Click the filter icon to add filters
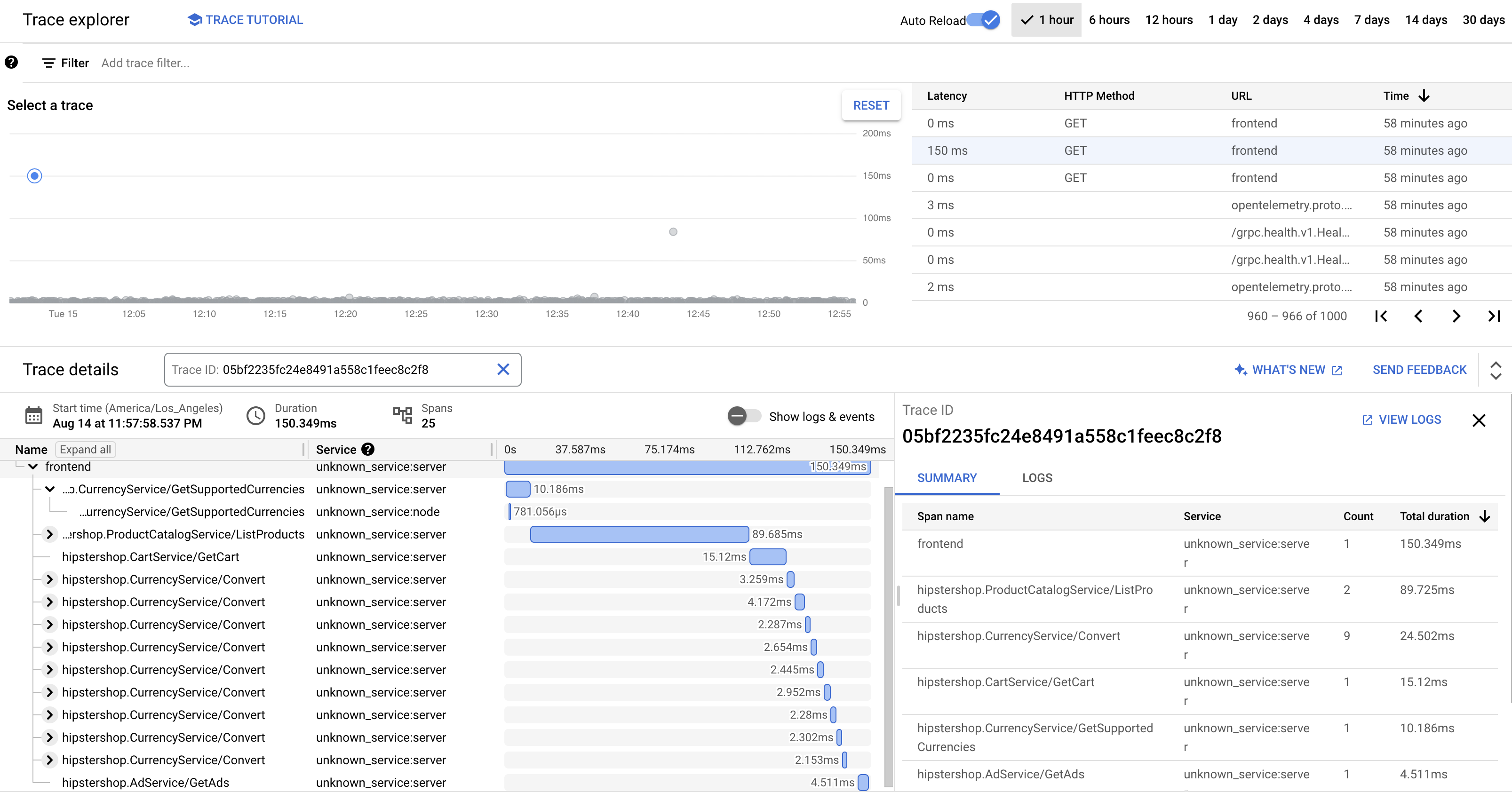Screen dimensions: 1512x792 tap(47, 63)
